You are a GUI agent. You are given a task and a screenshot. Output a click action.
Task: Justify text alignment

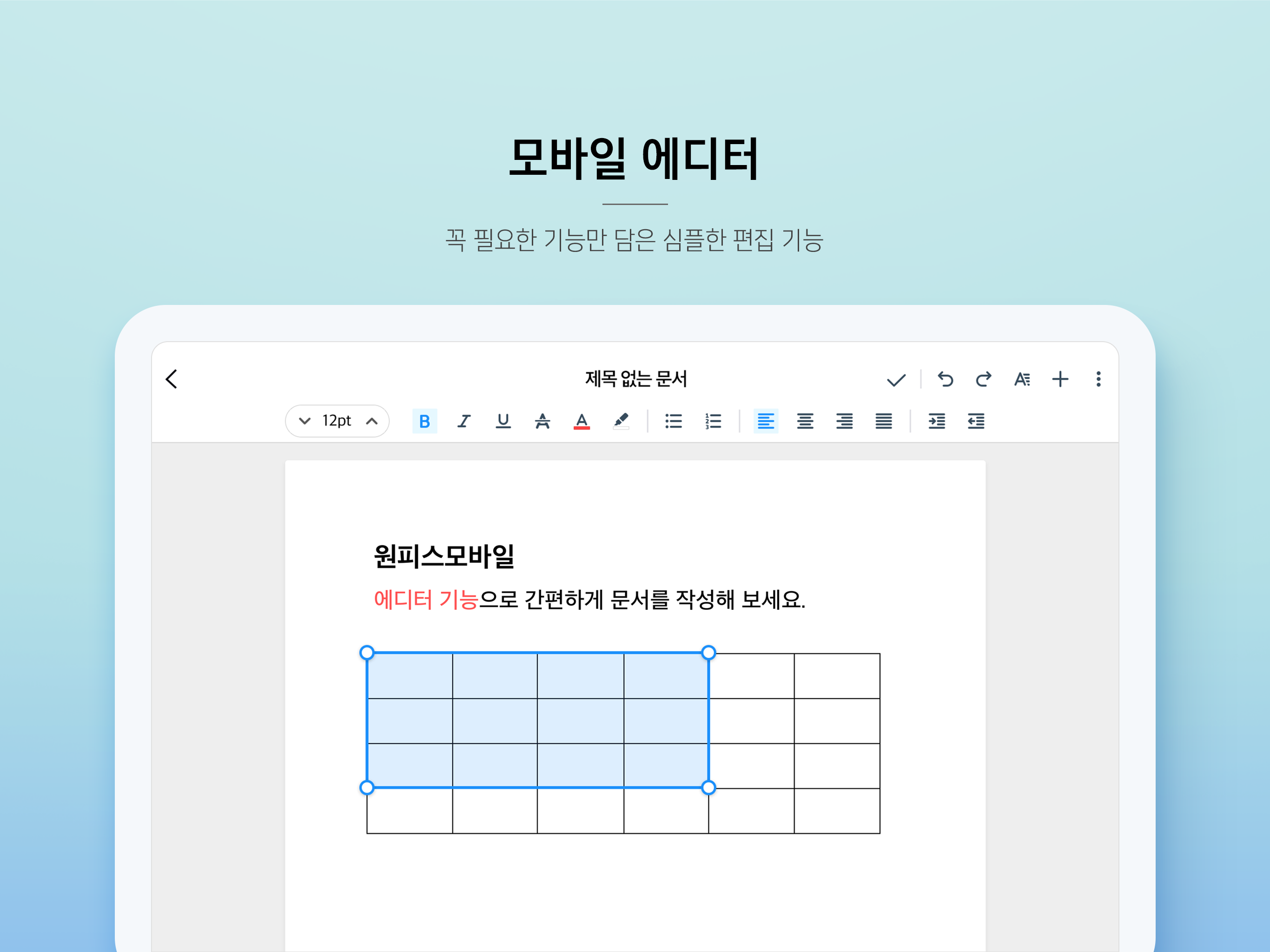click(x=884, y=422)
